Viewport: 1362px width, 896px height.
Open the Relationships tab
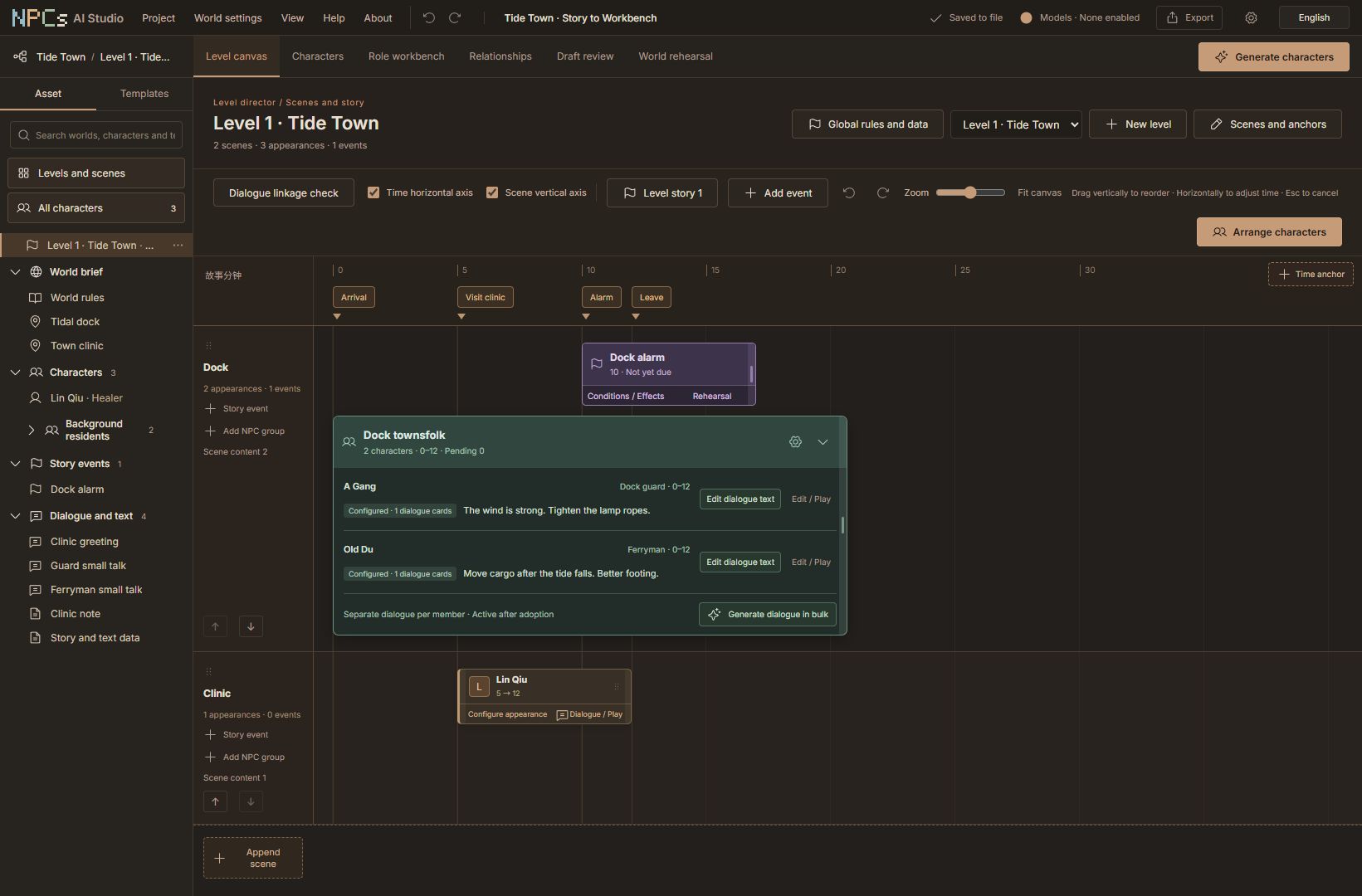pos(500,56)
